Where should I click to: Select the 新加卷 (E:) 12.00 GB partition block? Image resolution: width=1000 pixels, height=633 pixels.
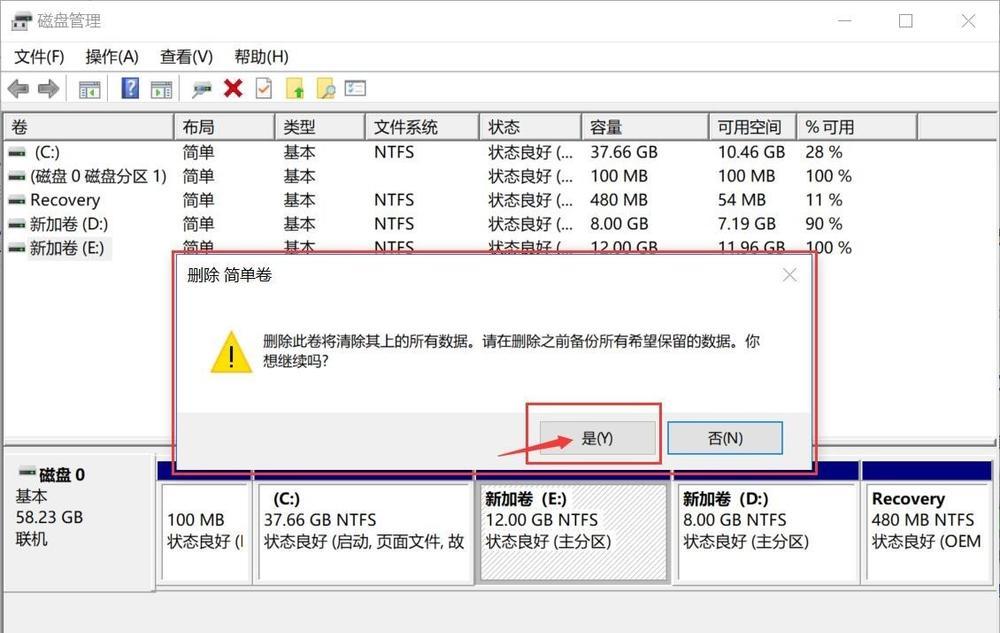pos(573,532)
